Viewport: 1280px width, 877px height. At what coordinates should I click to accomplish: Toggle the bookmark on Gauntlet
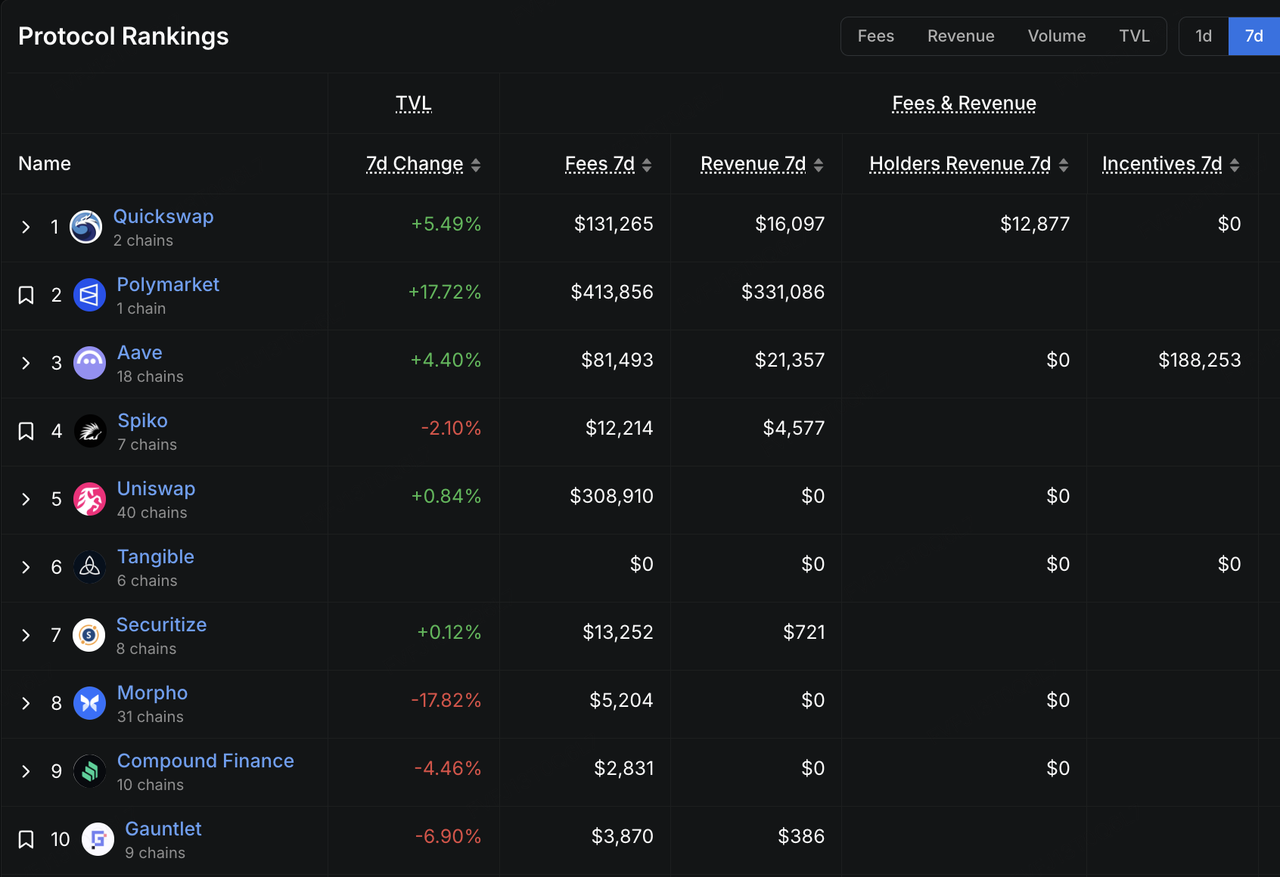[x=26, y=839]
